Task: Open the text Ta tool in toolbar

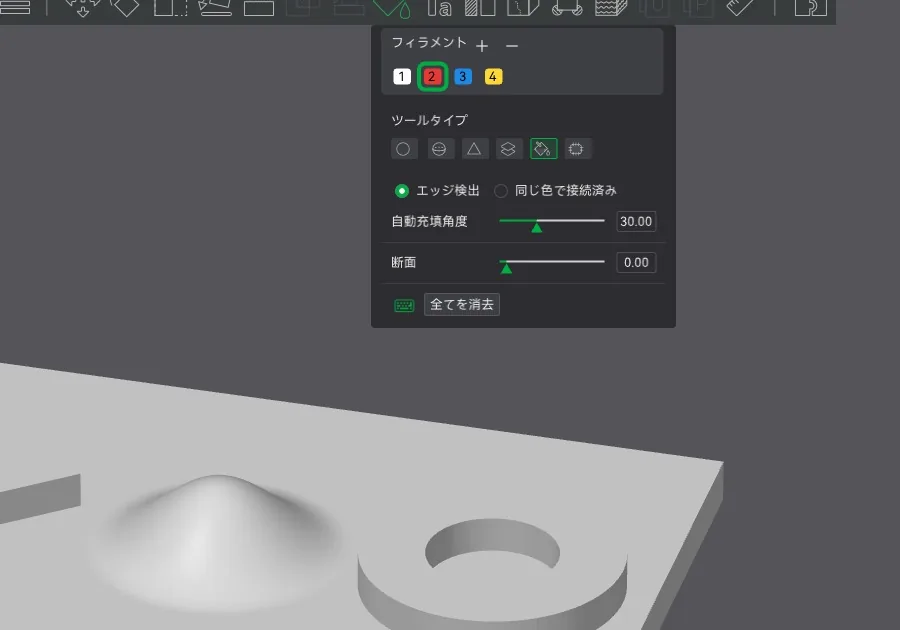Action: [x=439, y=8]
